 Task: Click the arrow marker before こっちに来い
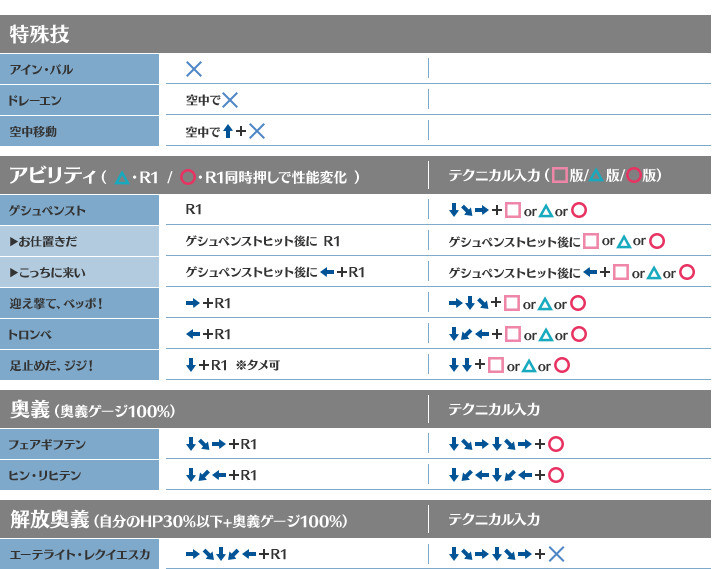(x=13, y=273)
